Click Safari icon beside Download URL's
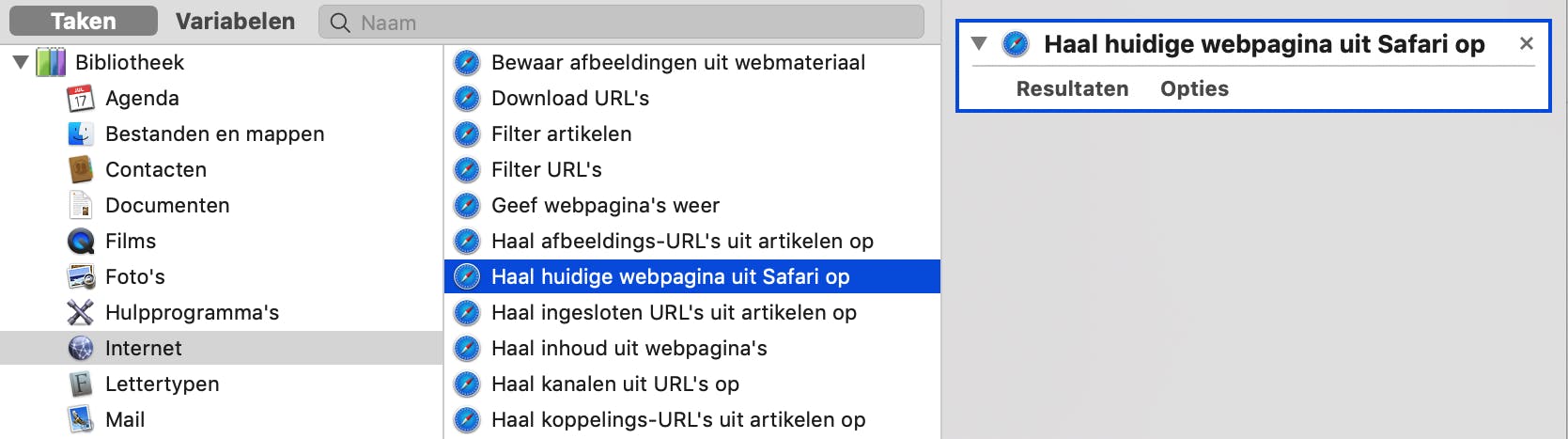 coord(467,99)
